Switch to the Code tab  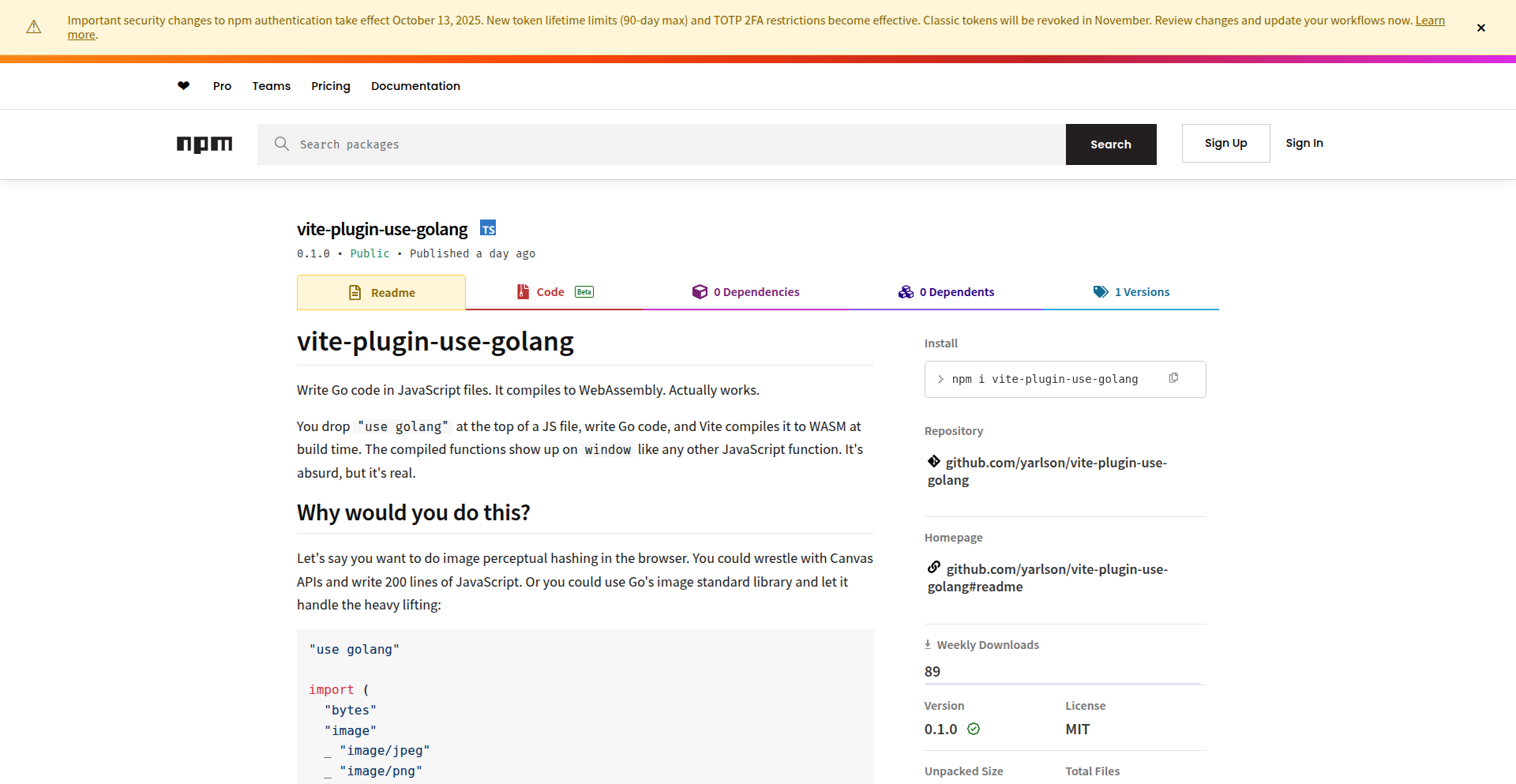[x=550, y=291]
